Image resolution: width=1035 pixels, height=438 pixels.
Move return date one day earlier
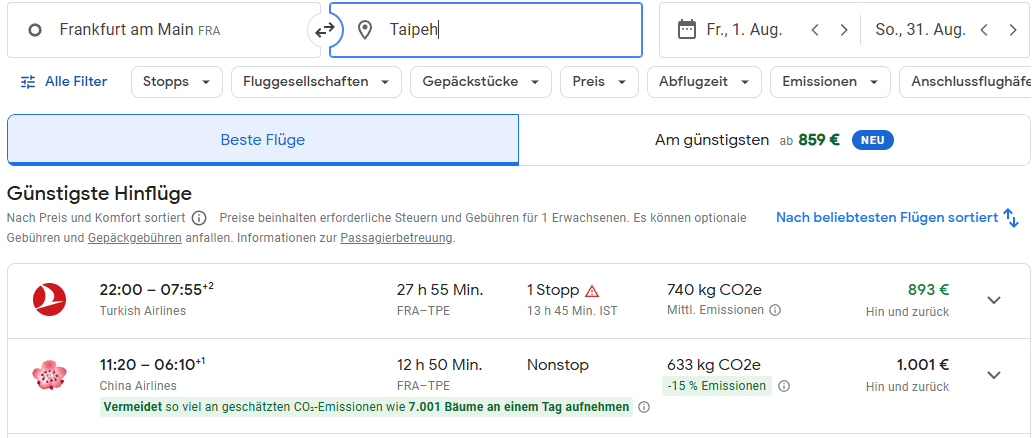984,30
